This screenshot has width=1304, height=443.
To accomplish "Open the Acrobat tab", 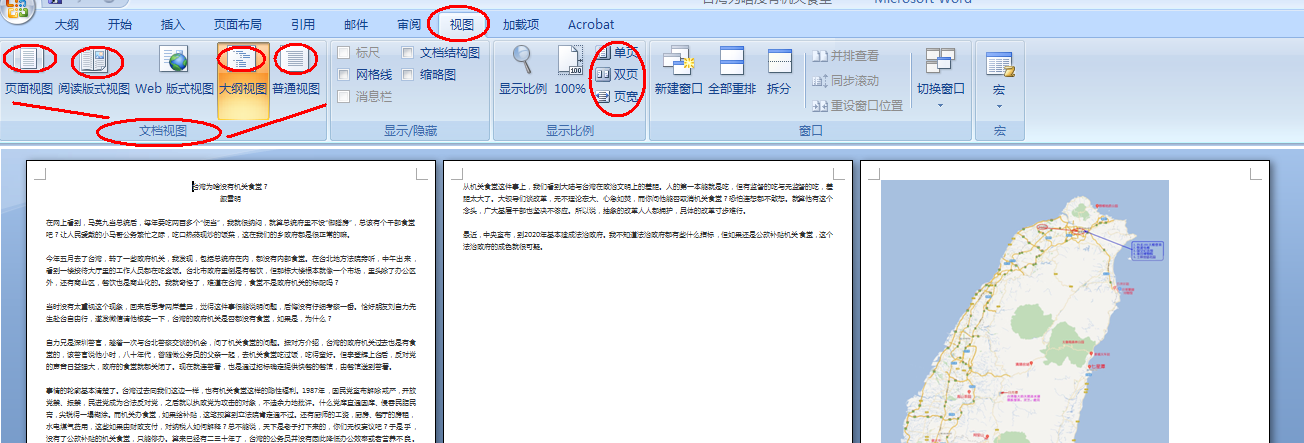I will (591, 25).
